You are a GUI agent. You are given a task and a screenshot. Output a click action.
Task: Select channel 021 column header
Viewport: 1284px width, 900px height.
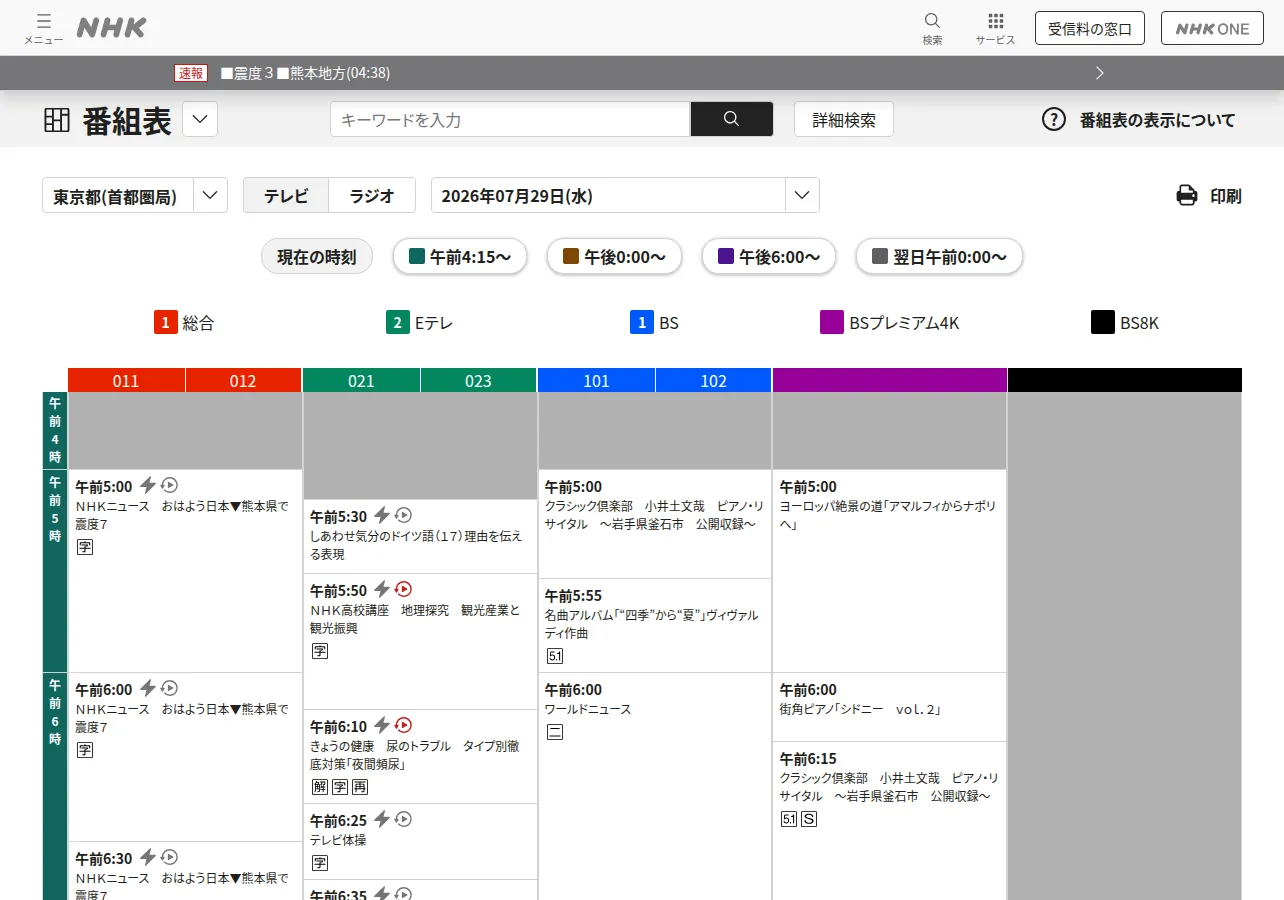pos(361,380)
